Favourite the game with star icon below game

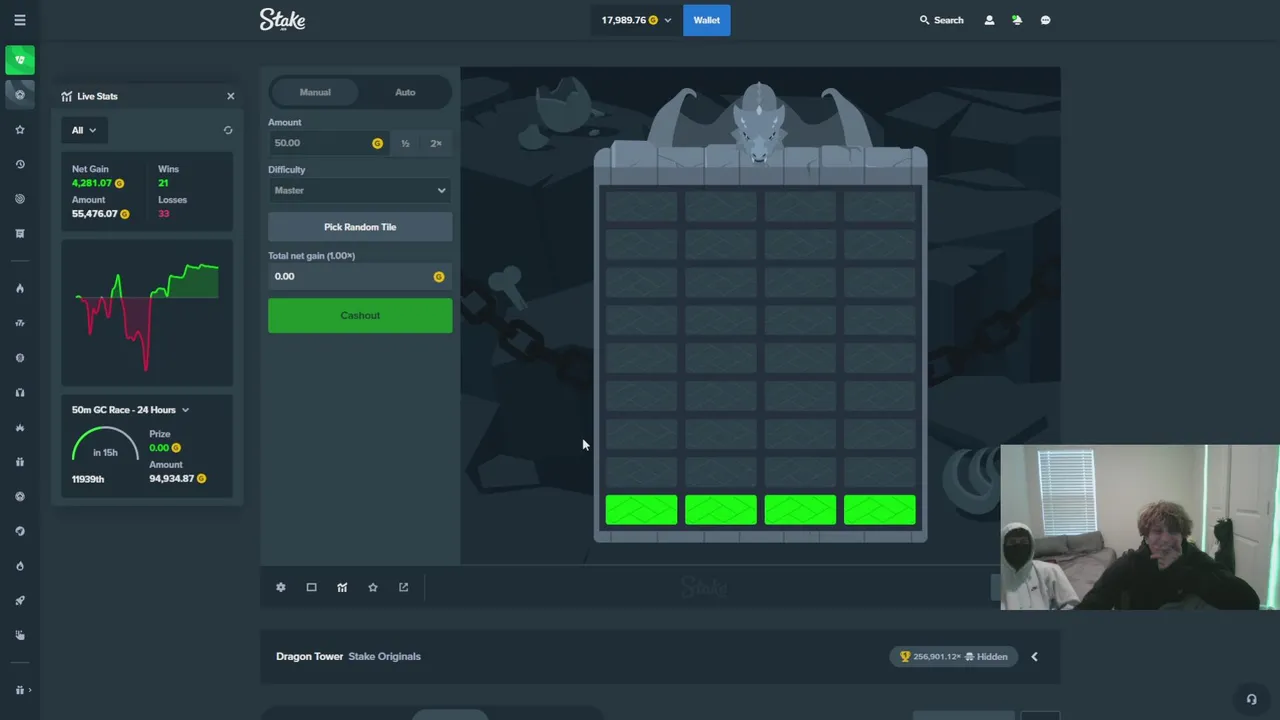coord(373,587)
